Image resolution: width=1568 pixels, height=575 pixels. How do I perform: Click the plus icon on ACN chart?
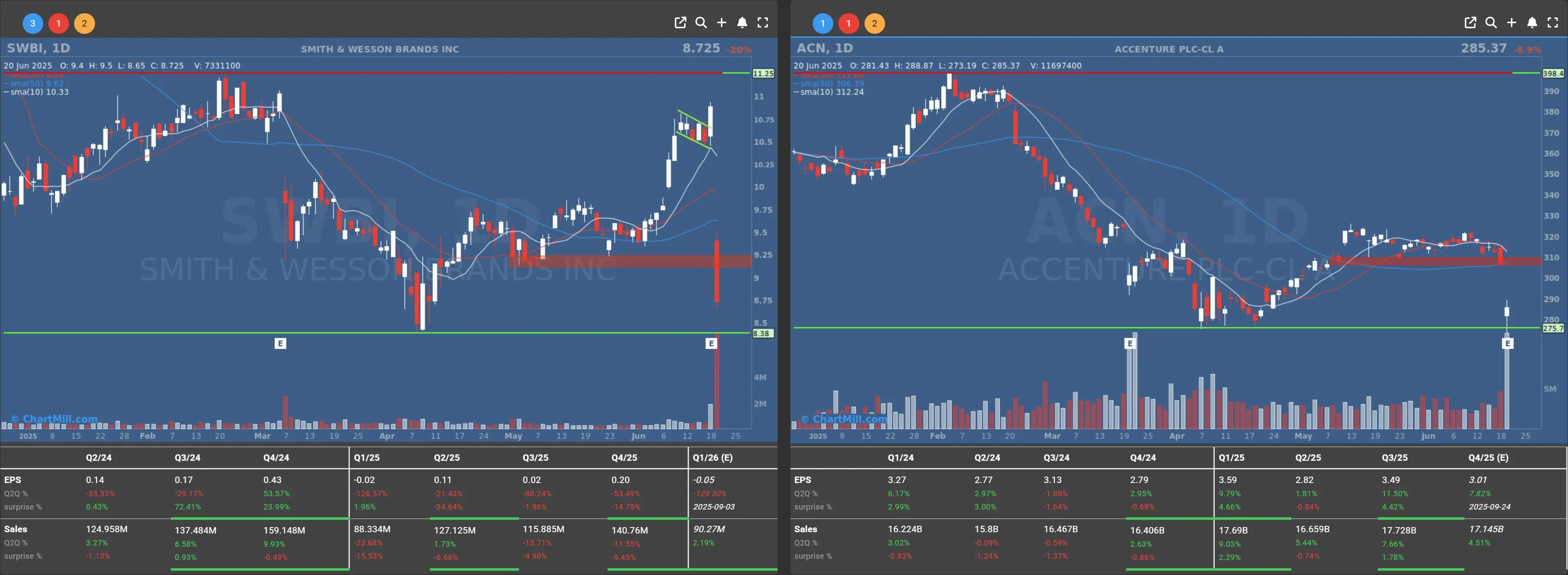tap(1511, 23)
